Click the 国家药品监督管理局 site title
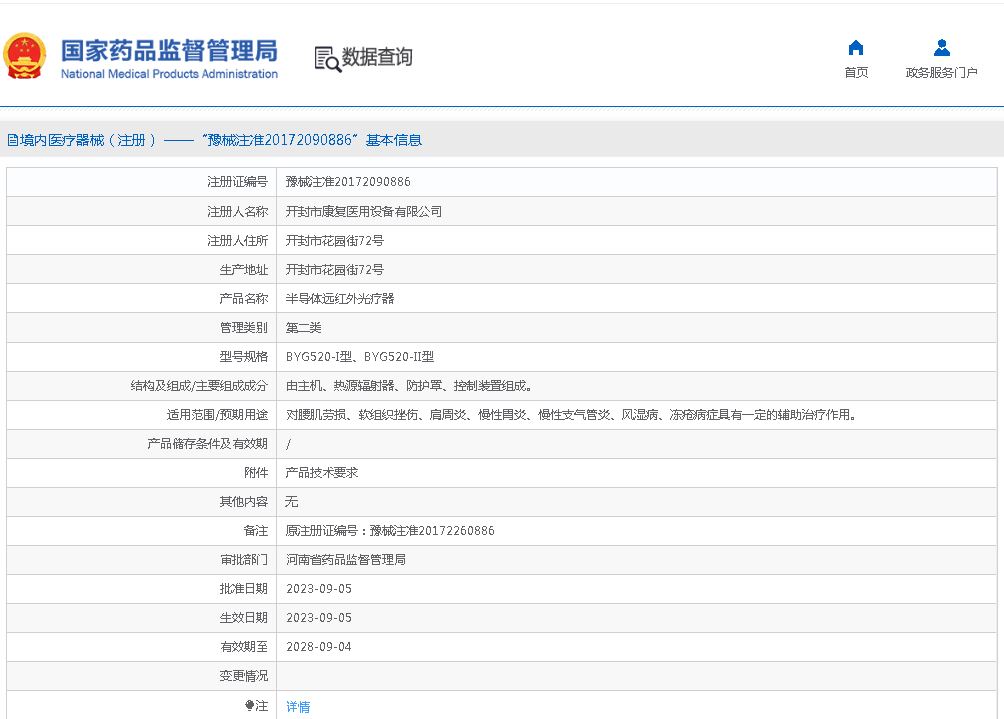The image size is (1004, 719). pyautogui.click(x=169, y=50)
